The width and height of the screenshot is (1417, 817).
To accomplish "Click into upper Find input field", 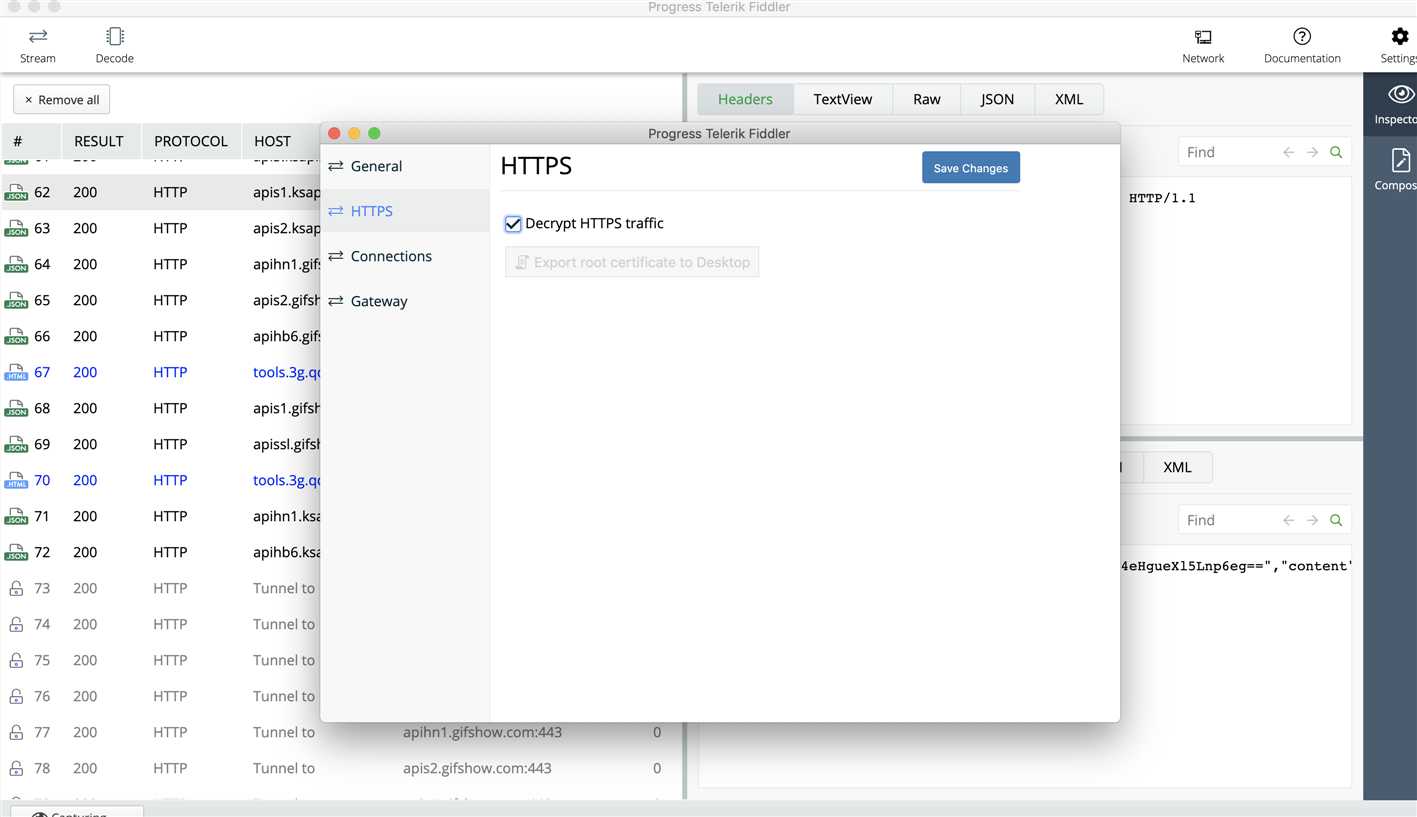I will tap(1230, 152).
